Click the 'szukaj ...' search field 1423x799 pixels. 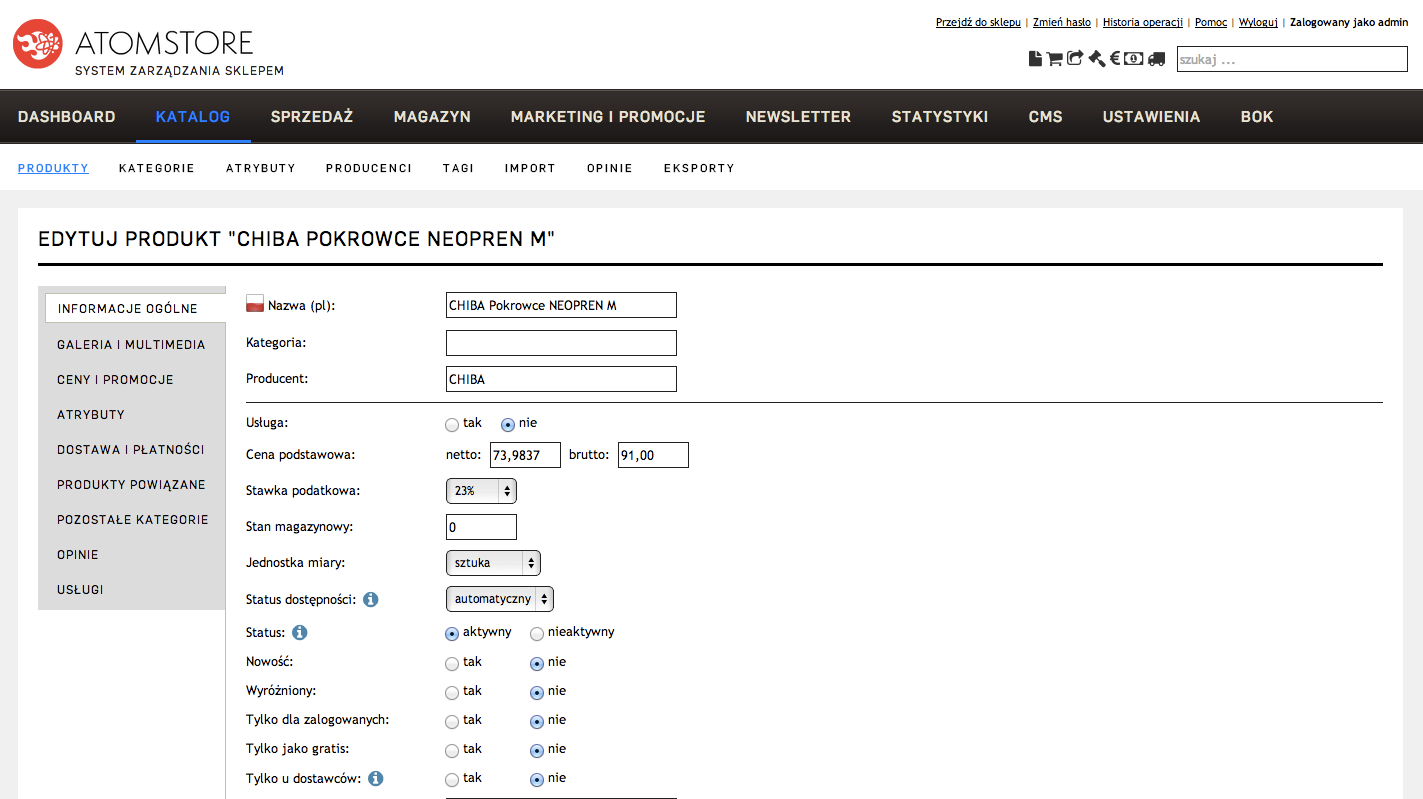pos(1291,59)
